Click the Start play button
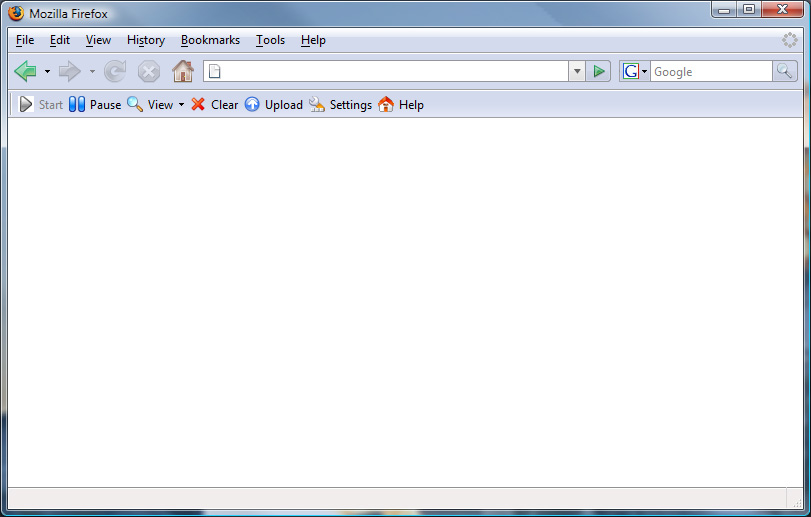This screenshot has height=517, width=811. 40,104
